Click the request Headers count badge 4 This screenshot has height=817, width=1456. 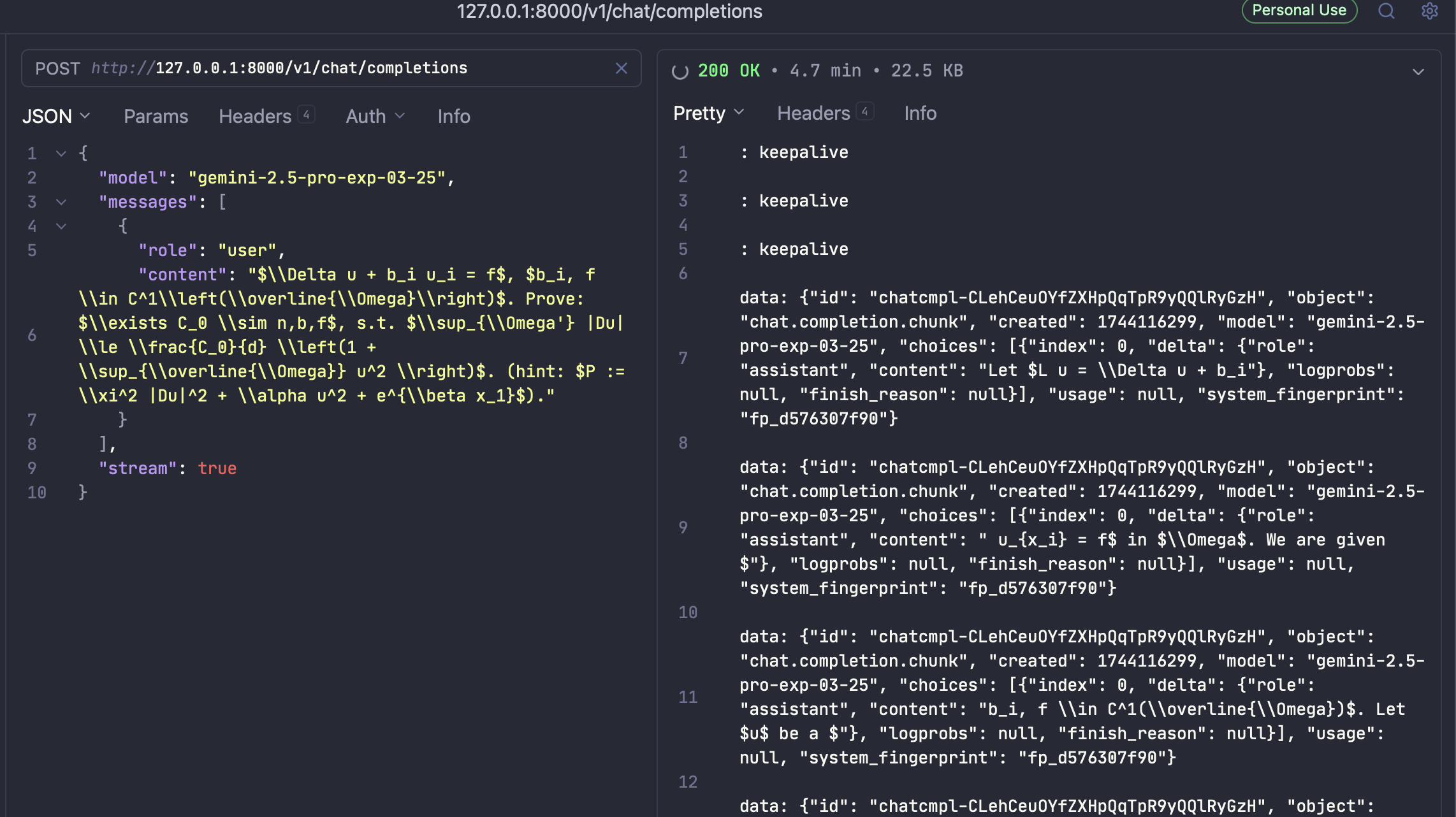[307, 115]
